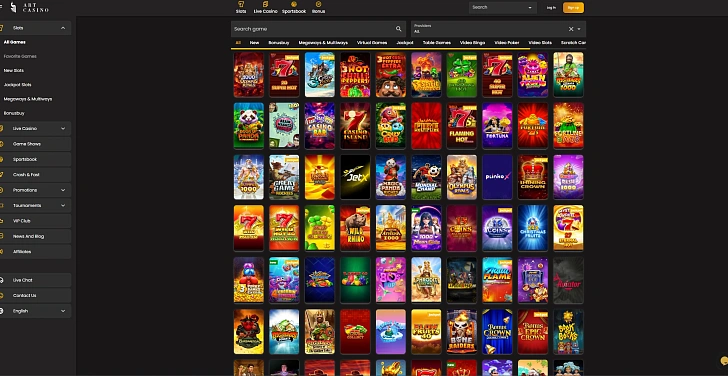This screenshot has width=728, height=376.
Task: Clear the Providers filter with the X
Action: click(x=571, y=29)
